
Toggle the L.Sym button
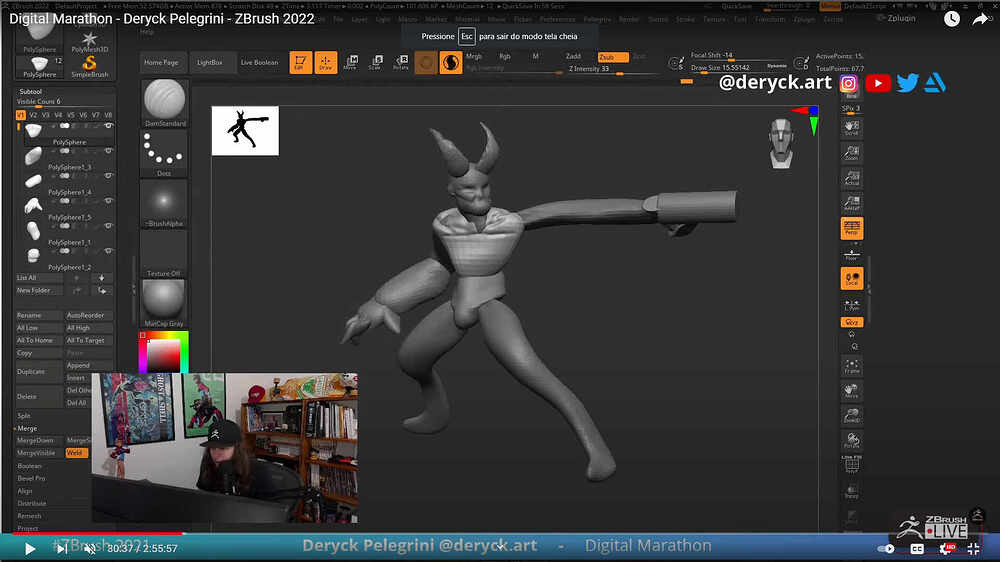click(x=851, y=306)
